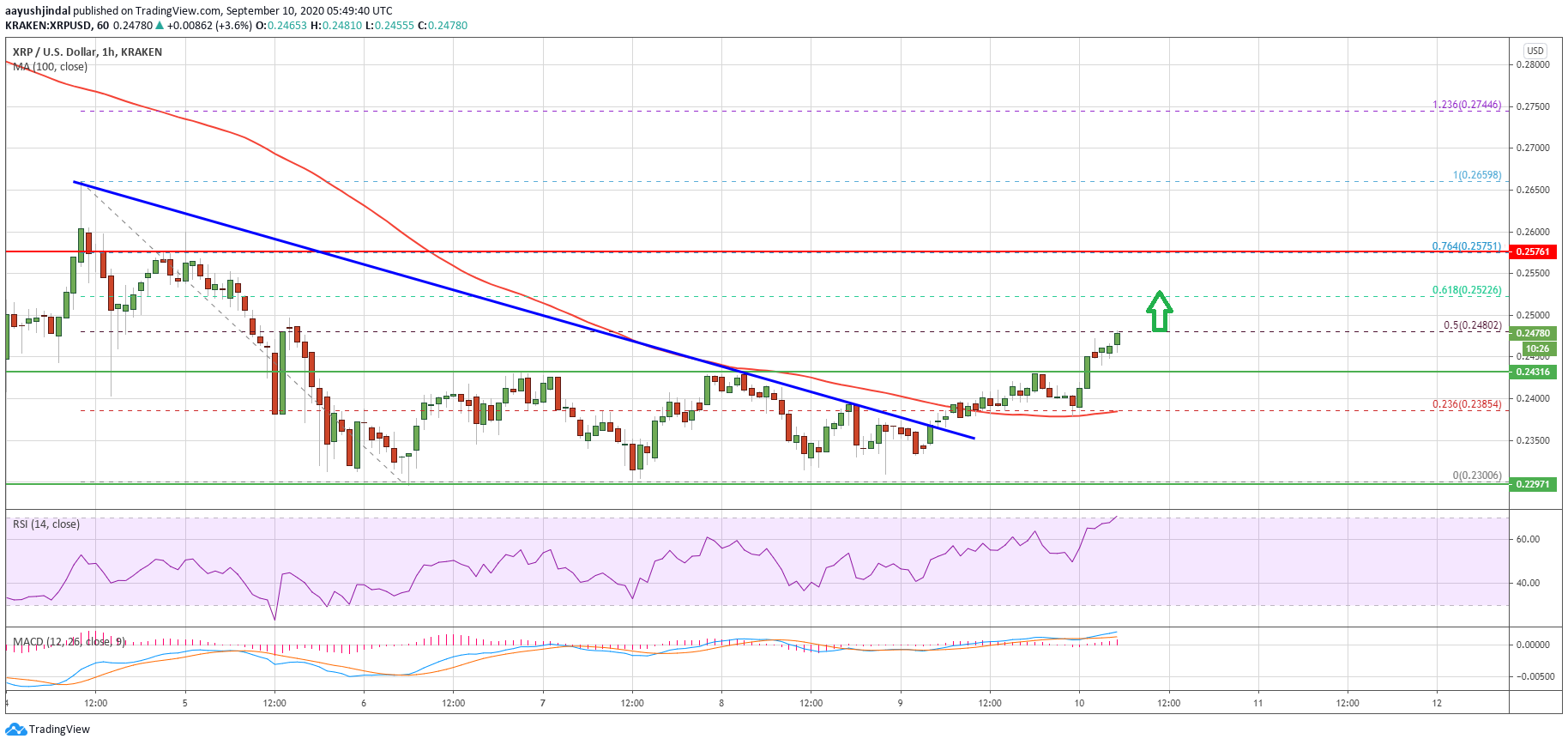Viewport: 1568px width, 745px height.
Task: Click the MACD 0.00000 axis value
Action: (x=1534, y=645)
